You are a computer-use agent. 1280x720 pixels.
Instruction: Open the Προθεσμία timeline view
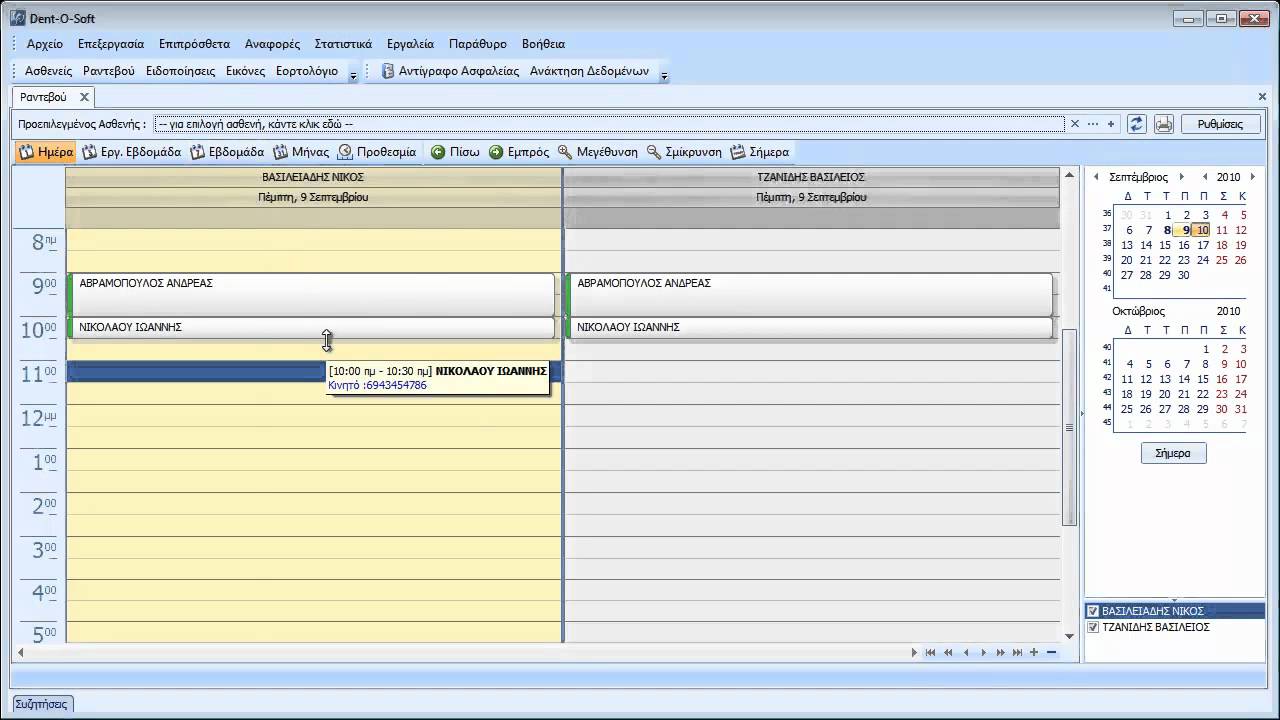pos(376,152)
